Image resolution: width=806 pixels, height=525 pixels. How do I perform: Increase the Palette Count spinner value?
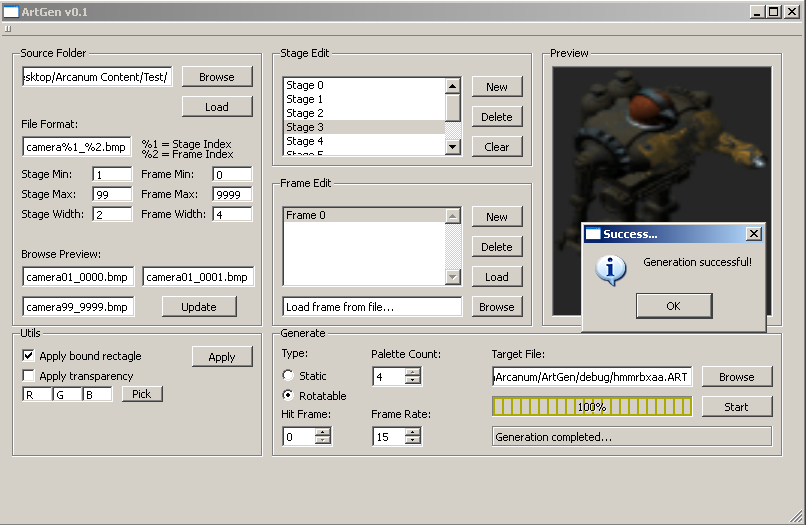point(413,372)
